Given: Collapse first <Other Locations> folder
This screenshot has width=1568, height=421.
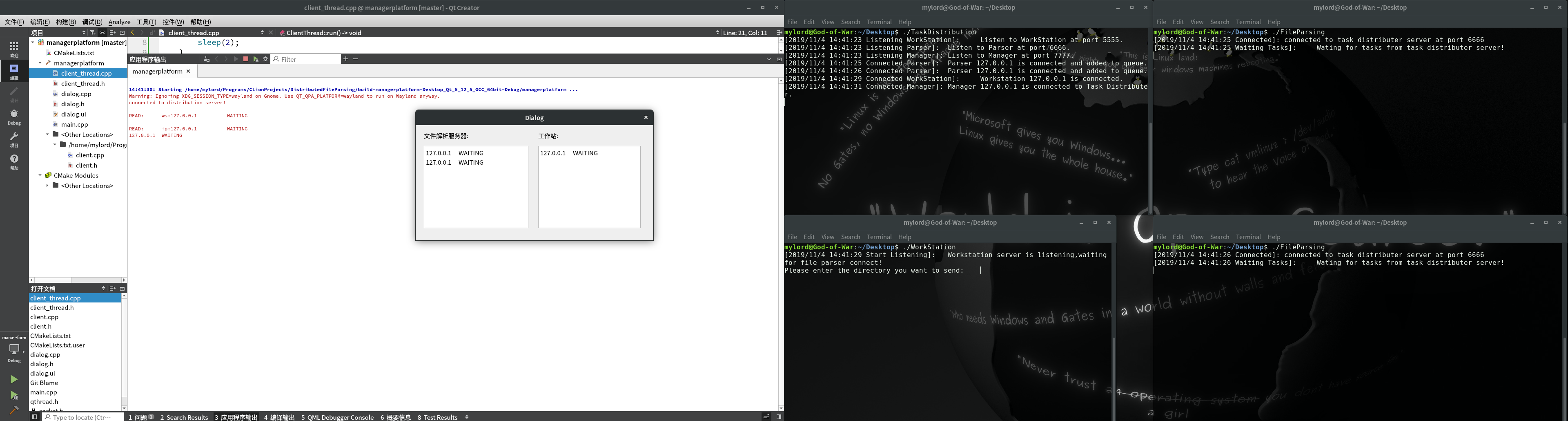Looking at the screenshot, I should click(47, 134).
